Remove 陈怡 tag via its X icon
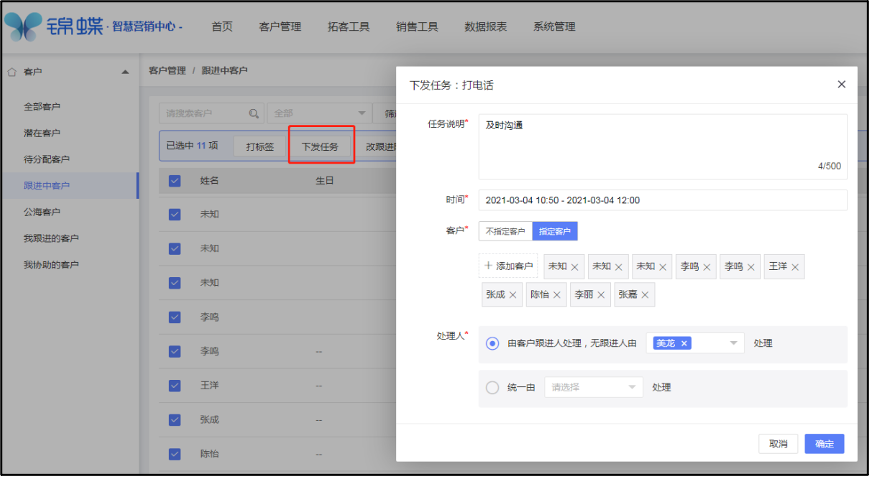 pyautogui.click(x=557, y=295)
